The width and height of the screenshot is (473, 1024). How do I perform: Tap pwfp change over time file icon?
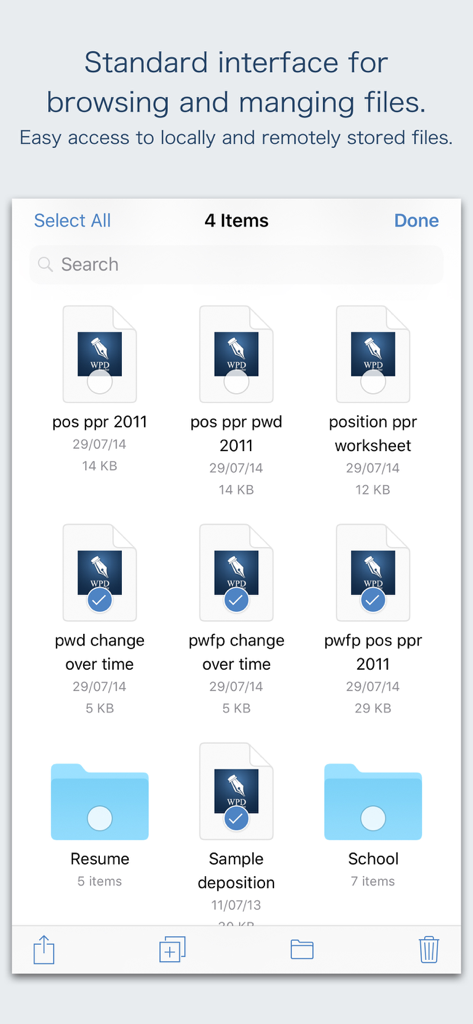236,572
